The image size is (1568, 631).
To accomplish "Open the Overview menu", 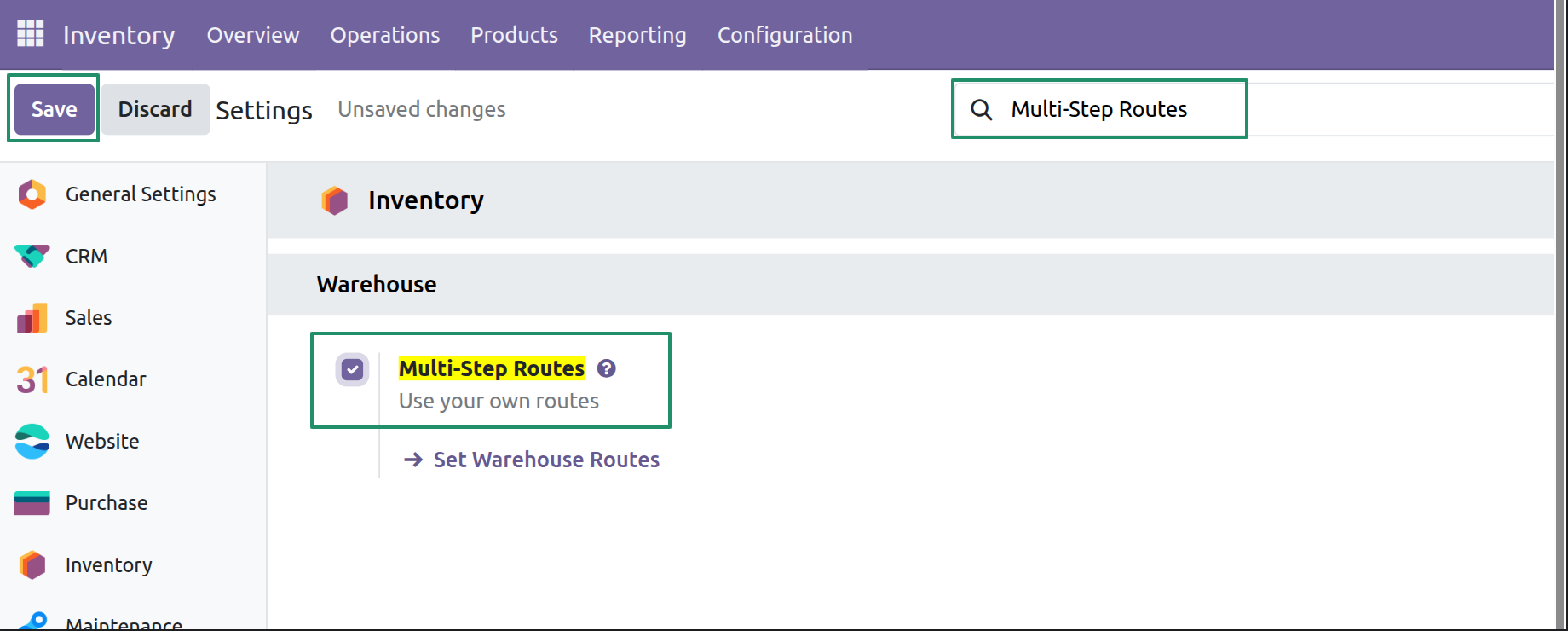I will tap(253, 35).
